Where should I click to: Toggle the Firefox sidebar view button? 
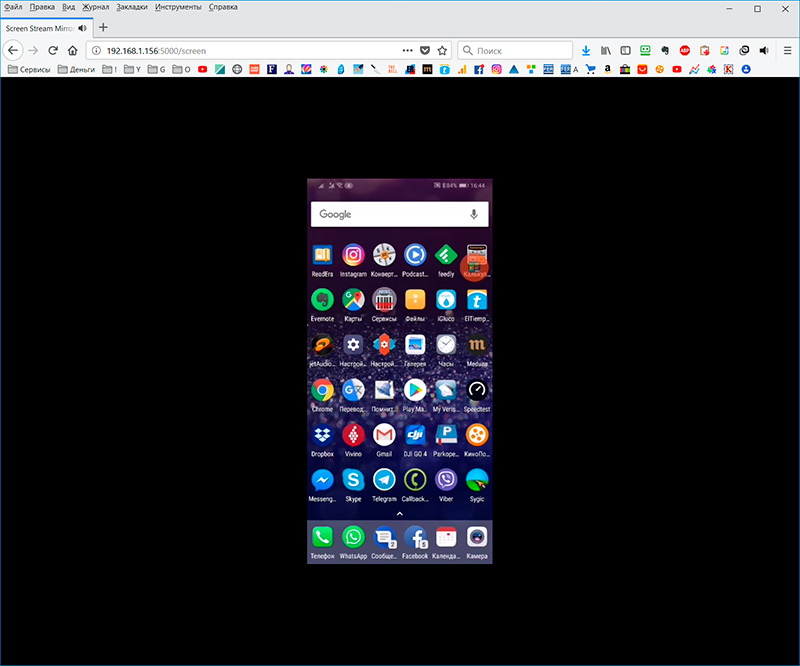[626, 50]
